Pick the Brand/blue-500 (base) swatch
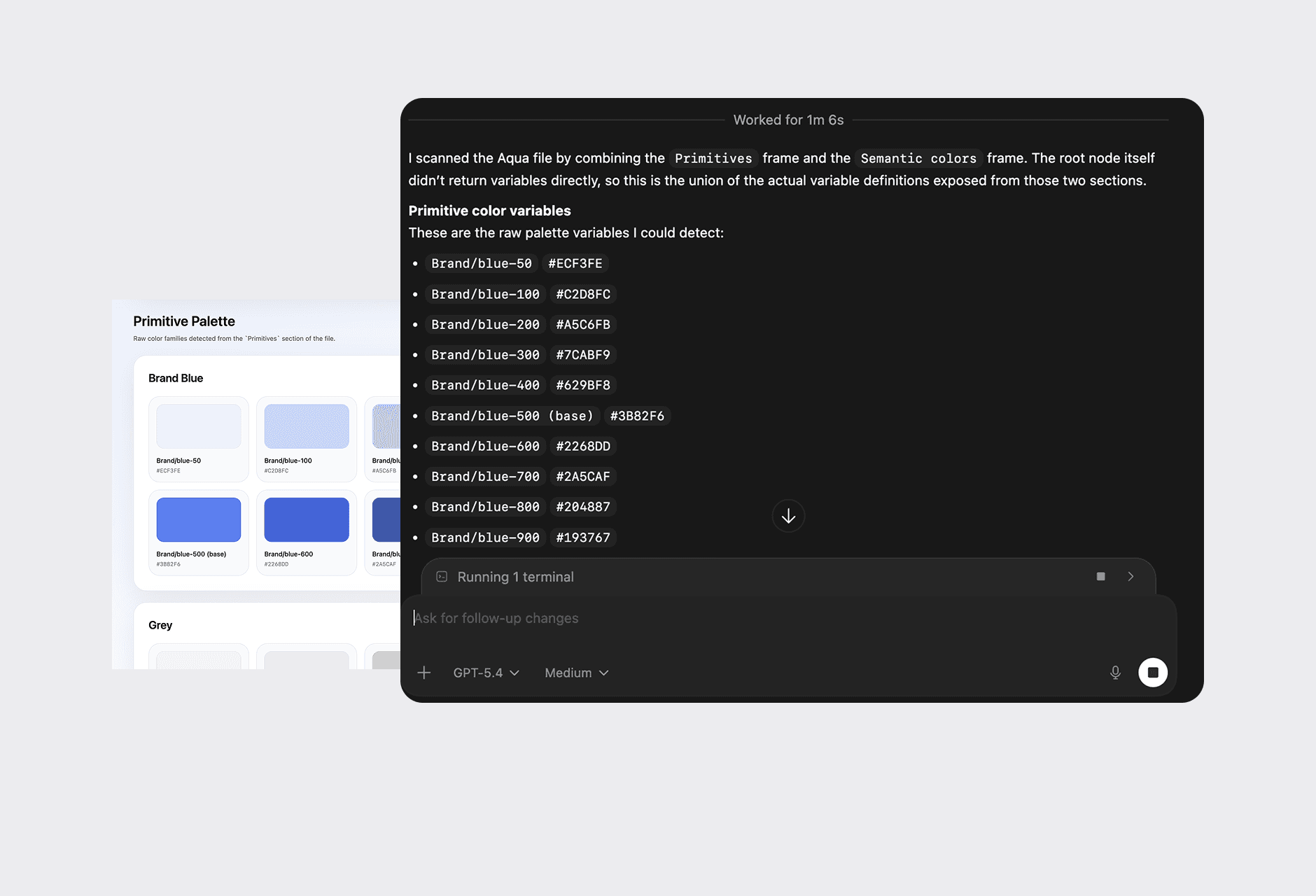The image size is (1316, 896). 199,519
